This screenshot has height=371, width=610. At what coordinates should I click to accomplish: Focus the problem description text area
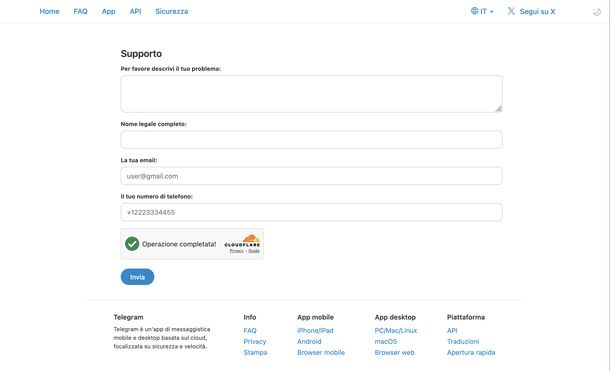[x=311, y=94]
